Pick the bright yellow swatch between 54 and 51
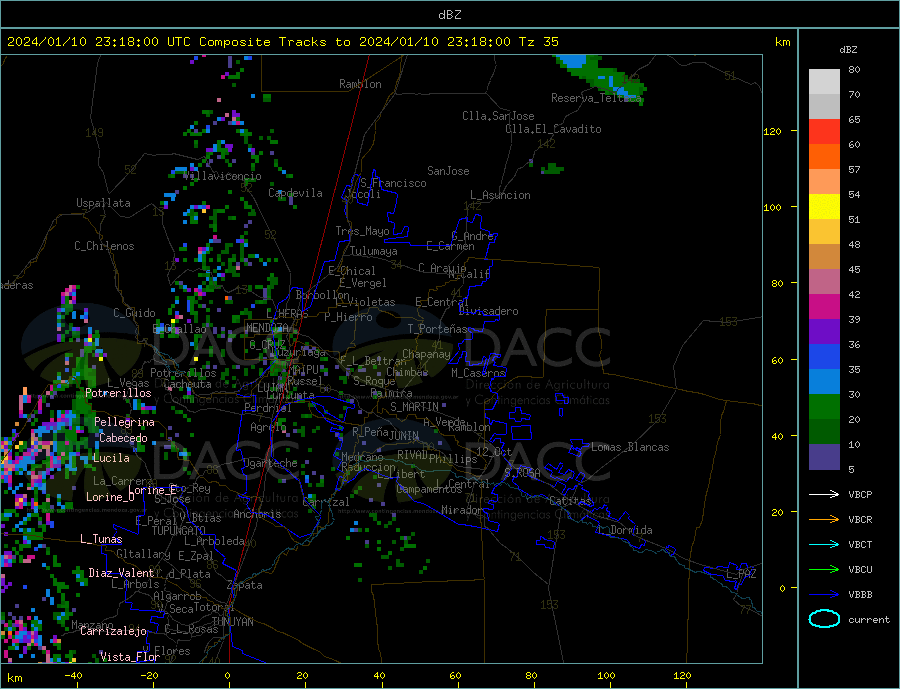The image size is (900, 689). point(824,207)
